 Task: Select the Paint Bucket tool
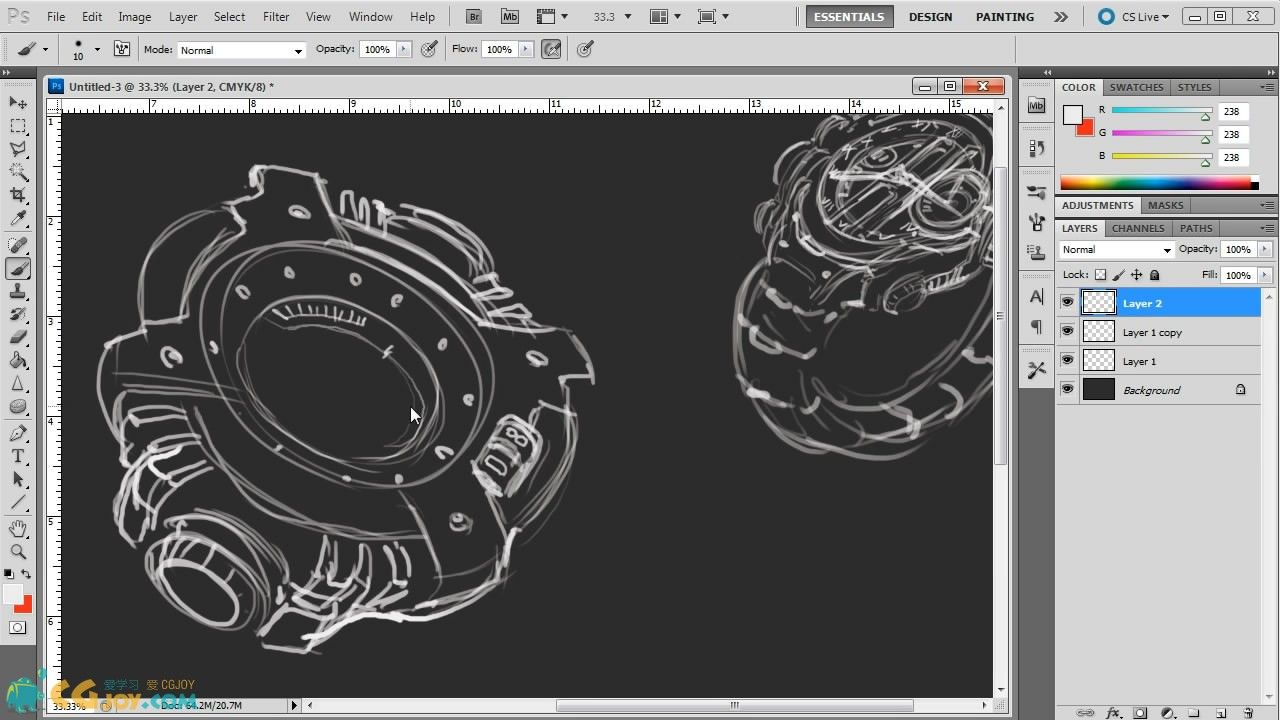(x=18, y=360)
